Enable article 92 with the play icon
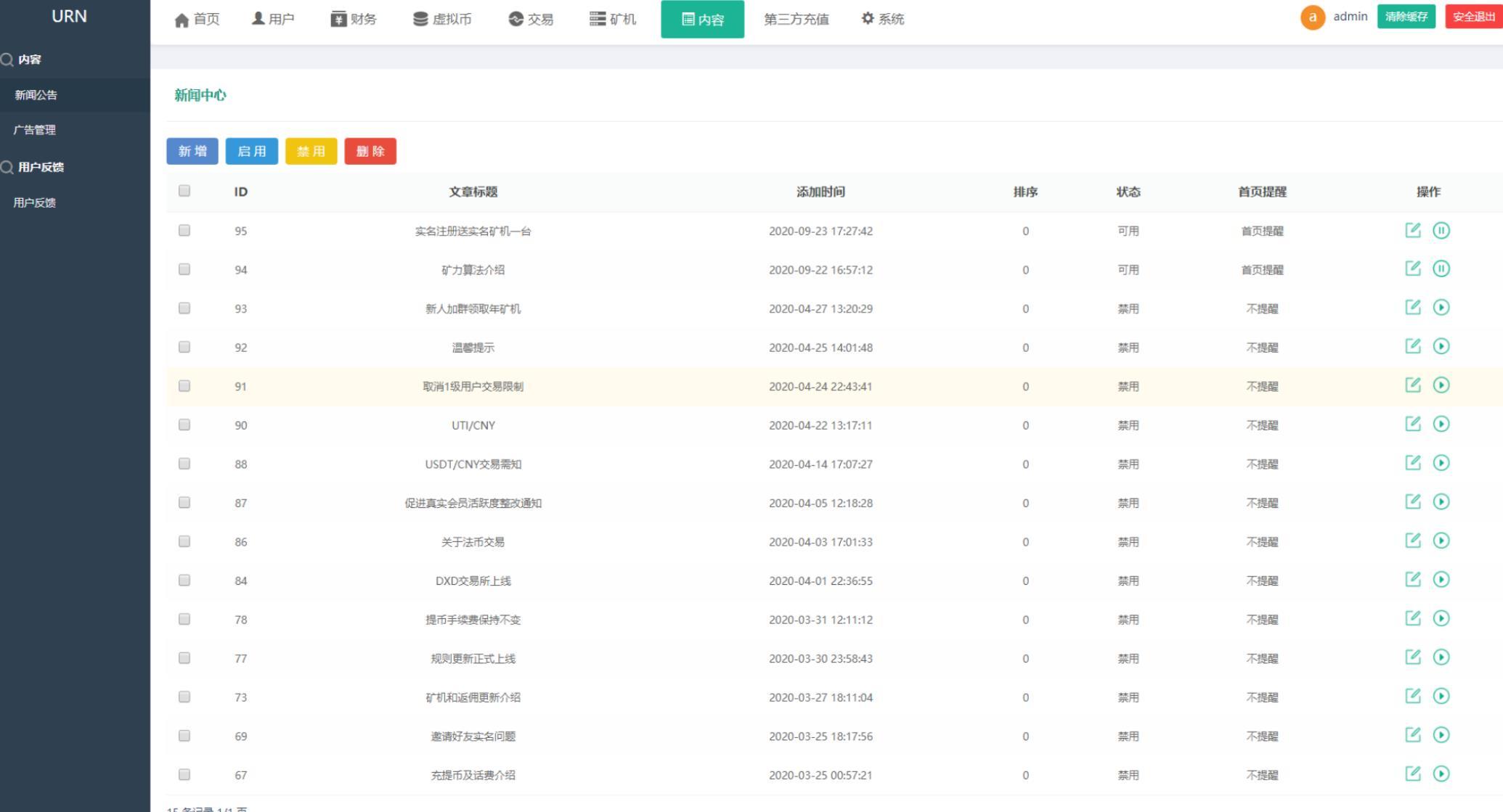1503x812 pixels. tap(1441, 346)
